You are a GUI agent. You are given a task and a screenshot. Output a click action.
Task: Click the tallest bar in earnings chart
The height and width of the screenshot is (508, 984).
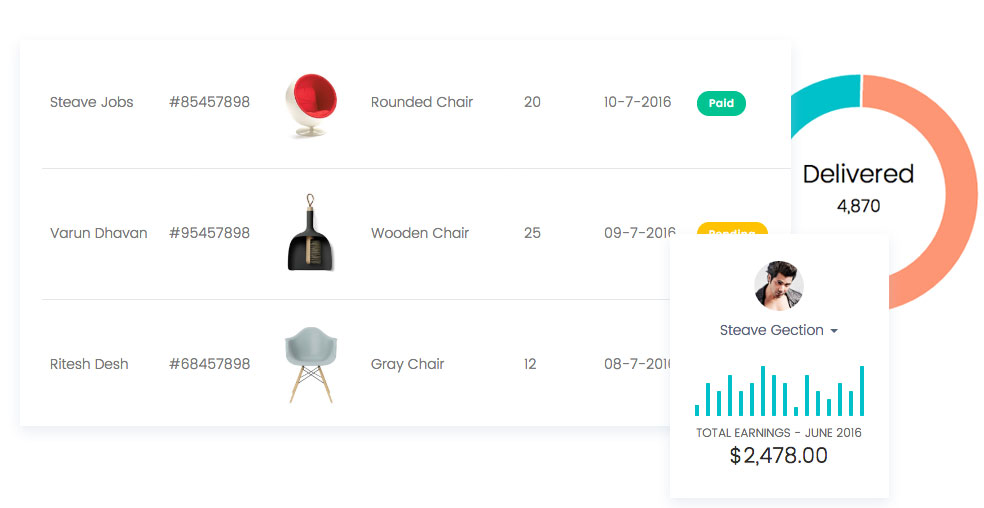click(763, 391)
